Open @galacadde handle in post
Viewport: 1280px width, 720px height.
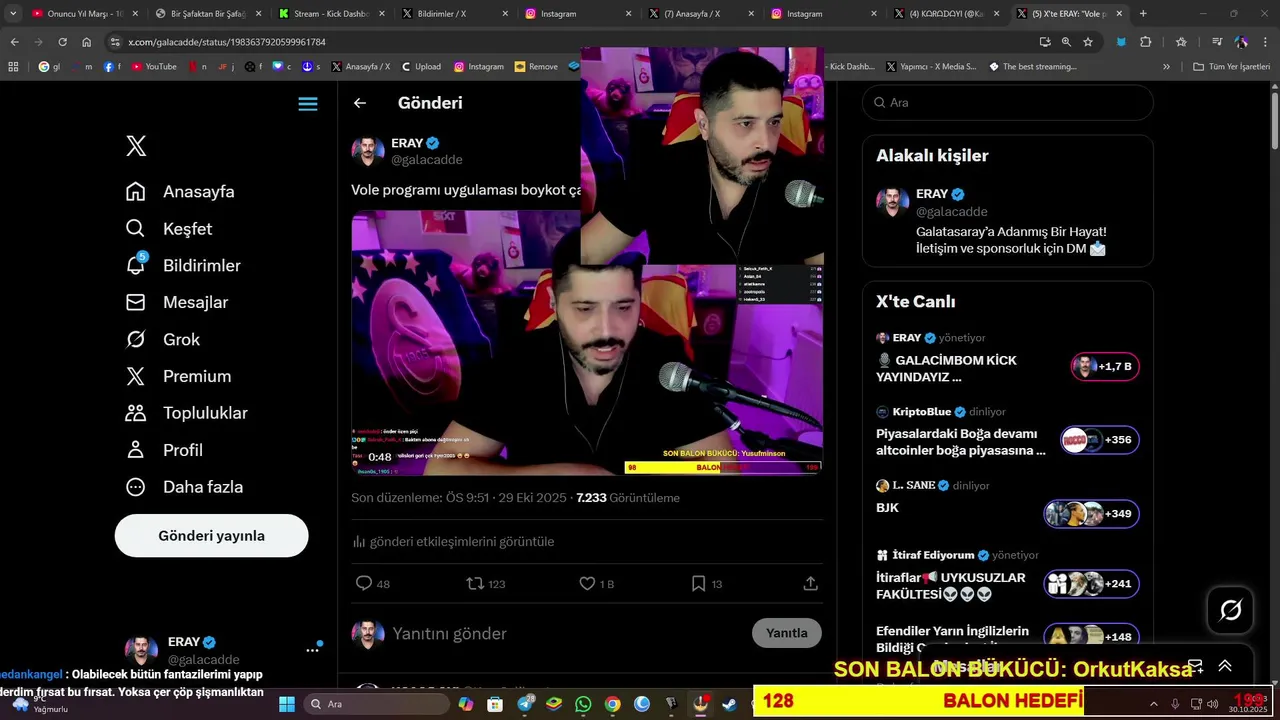pos(427,160)
